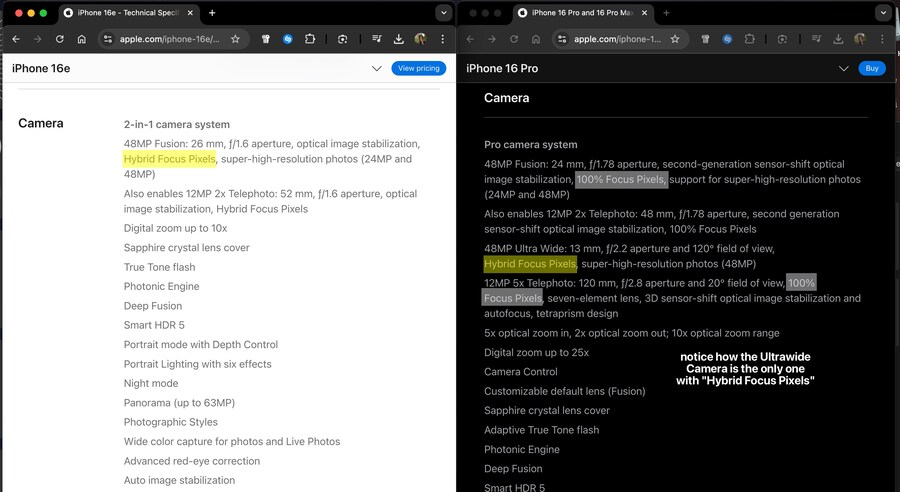Click 'Digital zoom up to 25x' line
This screenshot has width=900, height=492.
coord(537,352)
